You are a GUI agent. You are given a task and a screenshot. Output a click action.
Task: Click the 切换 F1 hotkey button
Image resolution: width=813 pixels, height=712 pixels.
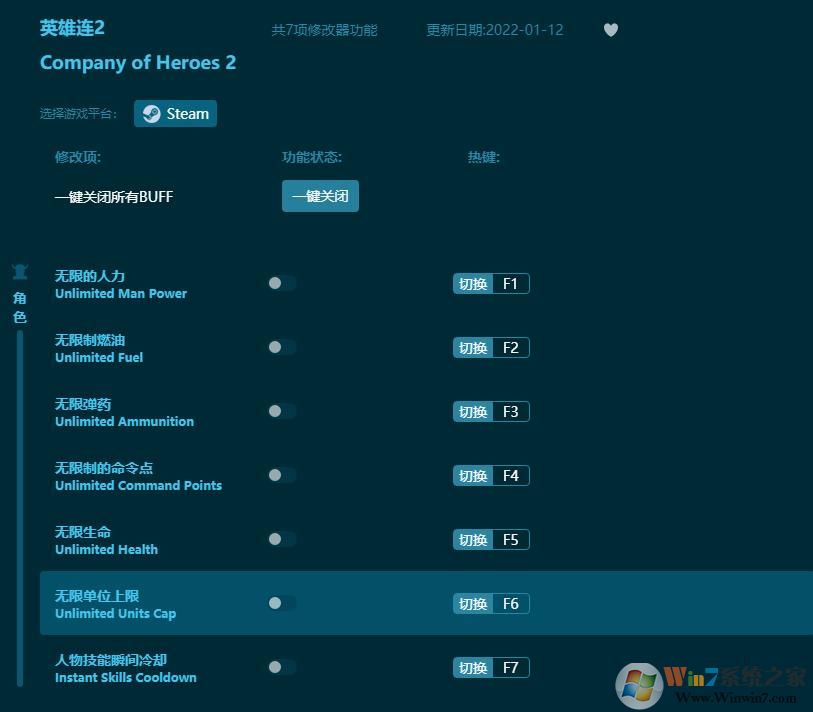490,283
